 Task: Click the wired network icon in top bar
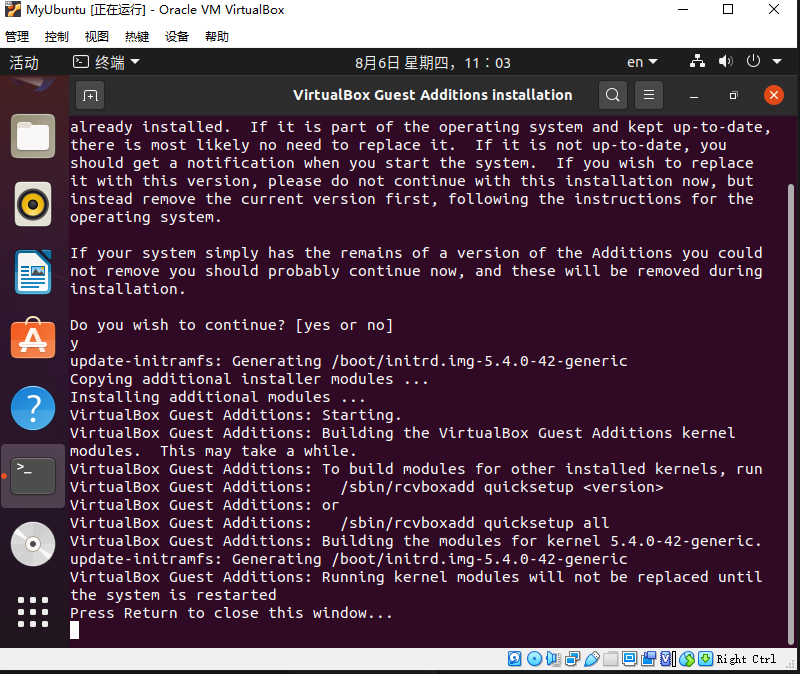click(x=697, y=62)
